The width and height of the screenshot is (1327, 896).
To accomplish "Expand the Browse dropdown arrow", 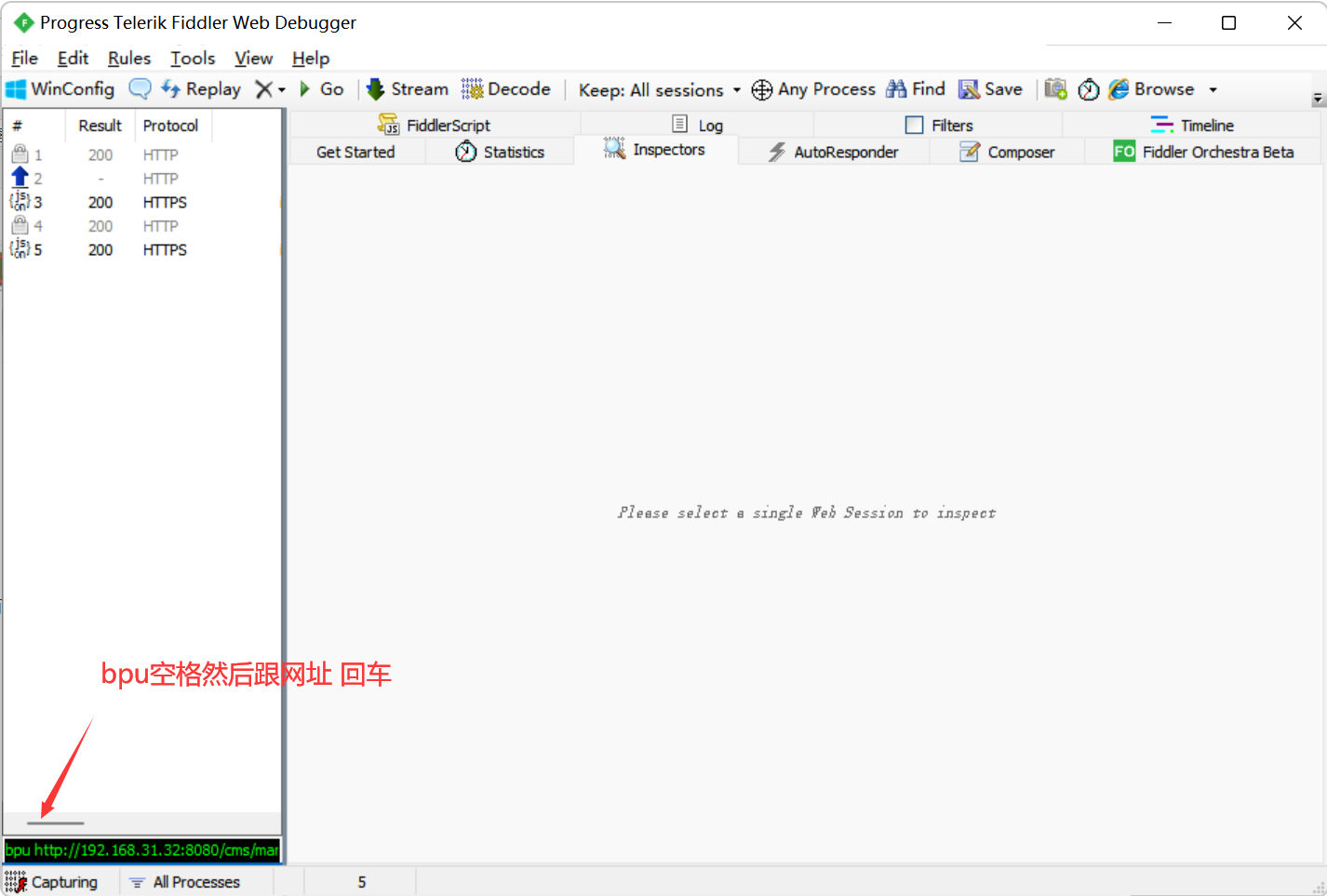I will [x=1213, y=90].
